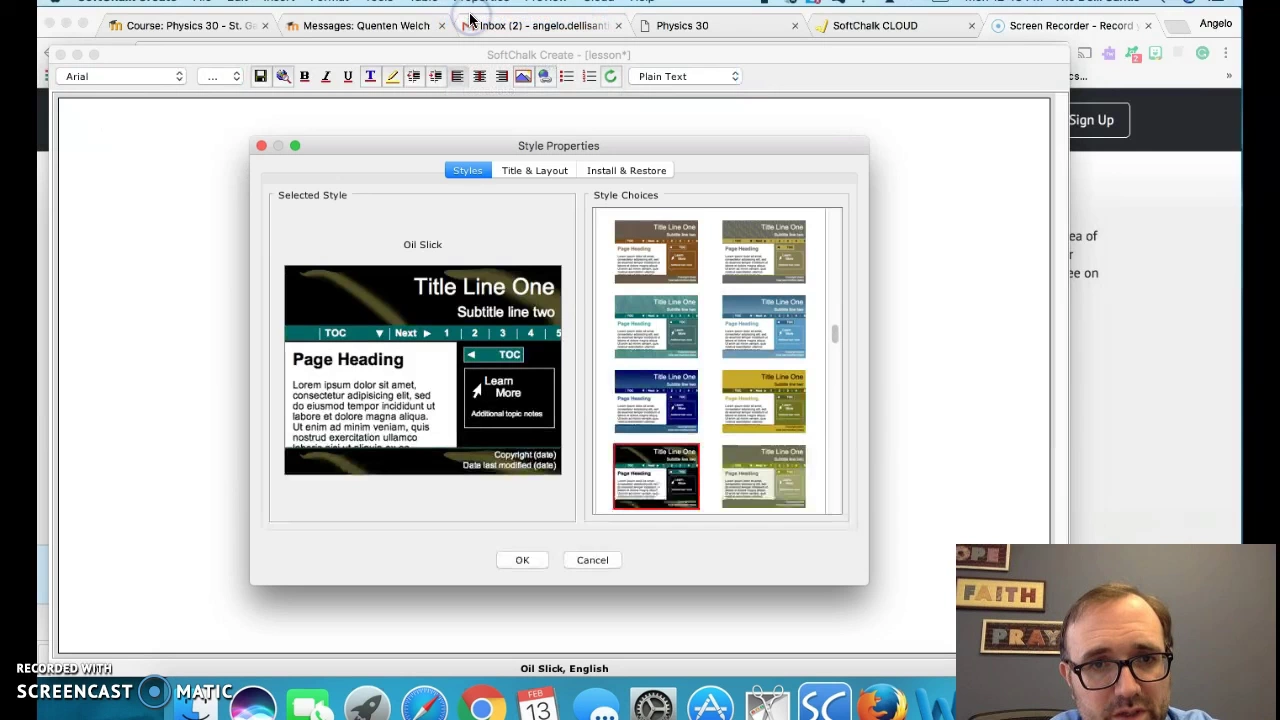Open Google Chrome from the dock

pos(482,704)
